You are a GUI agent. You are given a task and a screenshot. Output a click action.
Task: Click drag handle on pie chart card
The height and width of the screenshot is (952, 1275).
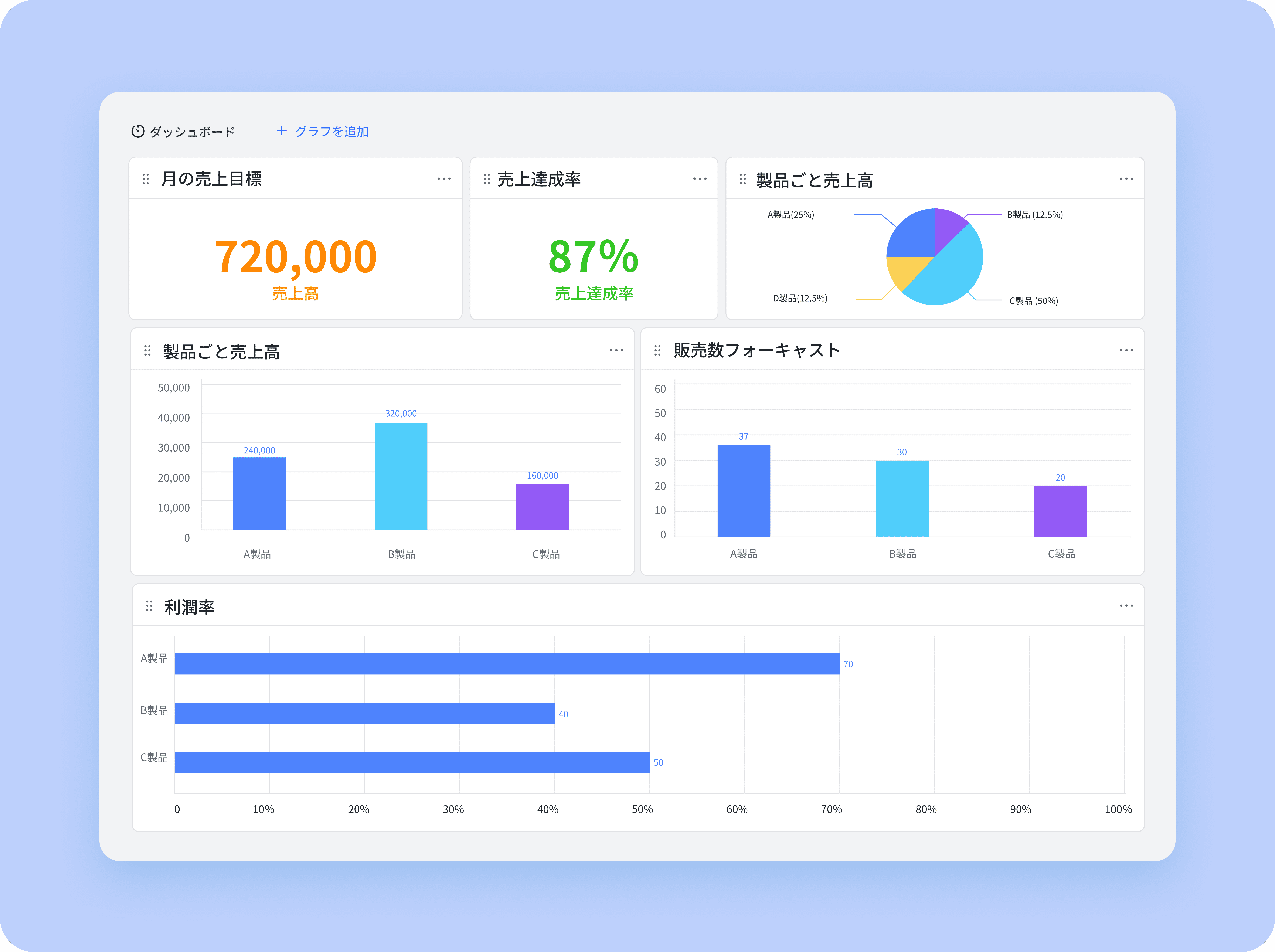(x=743, y=179)
